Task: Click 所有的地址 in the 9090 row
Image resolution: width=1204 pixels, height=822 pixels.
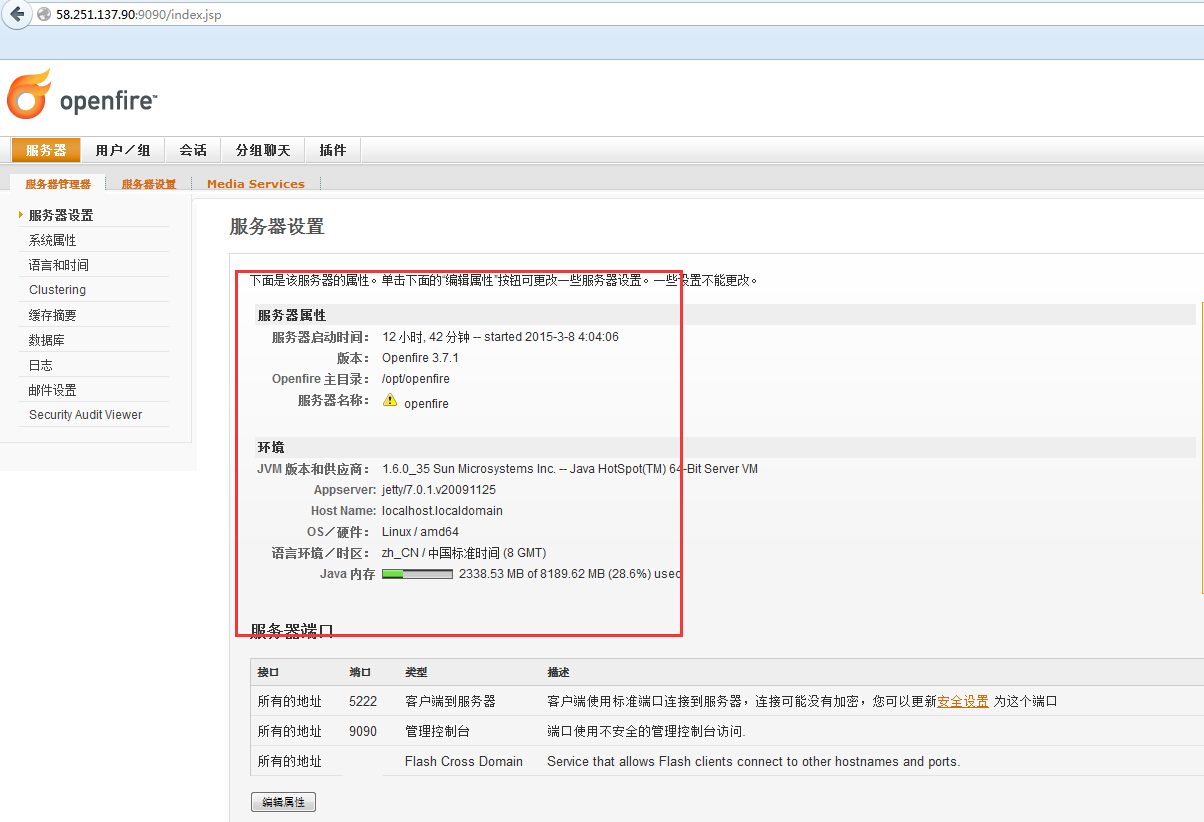Action: pyautogui.click(x=290, y=731)
